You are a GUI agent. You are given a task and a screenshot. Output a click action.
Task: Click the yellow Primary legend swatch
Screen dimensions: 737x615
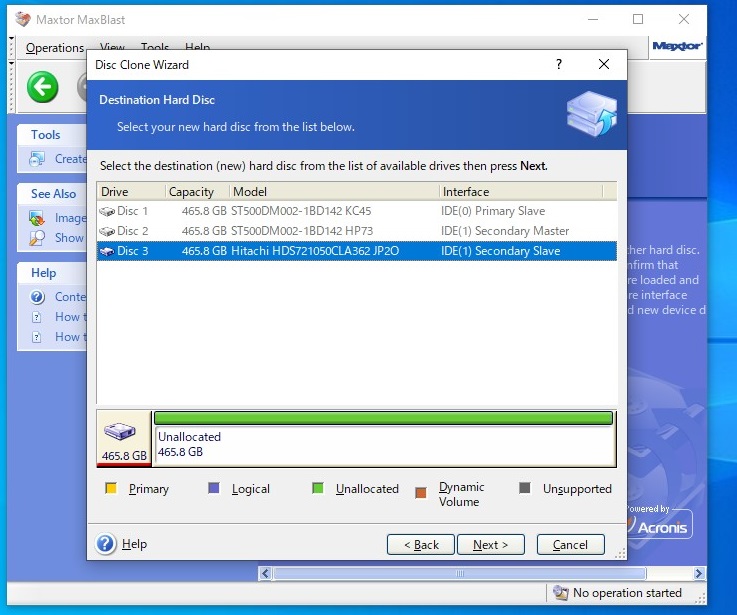point(111,488)
